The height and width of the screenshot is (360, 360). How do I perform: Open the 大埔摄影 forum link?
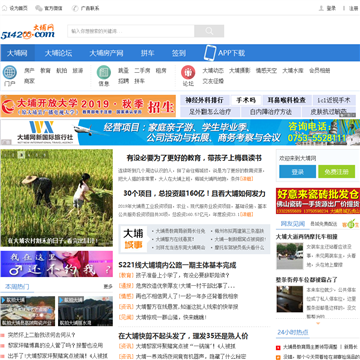tap(240, 71)
